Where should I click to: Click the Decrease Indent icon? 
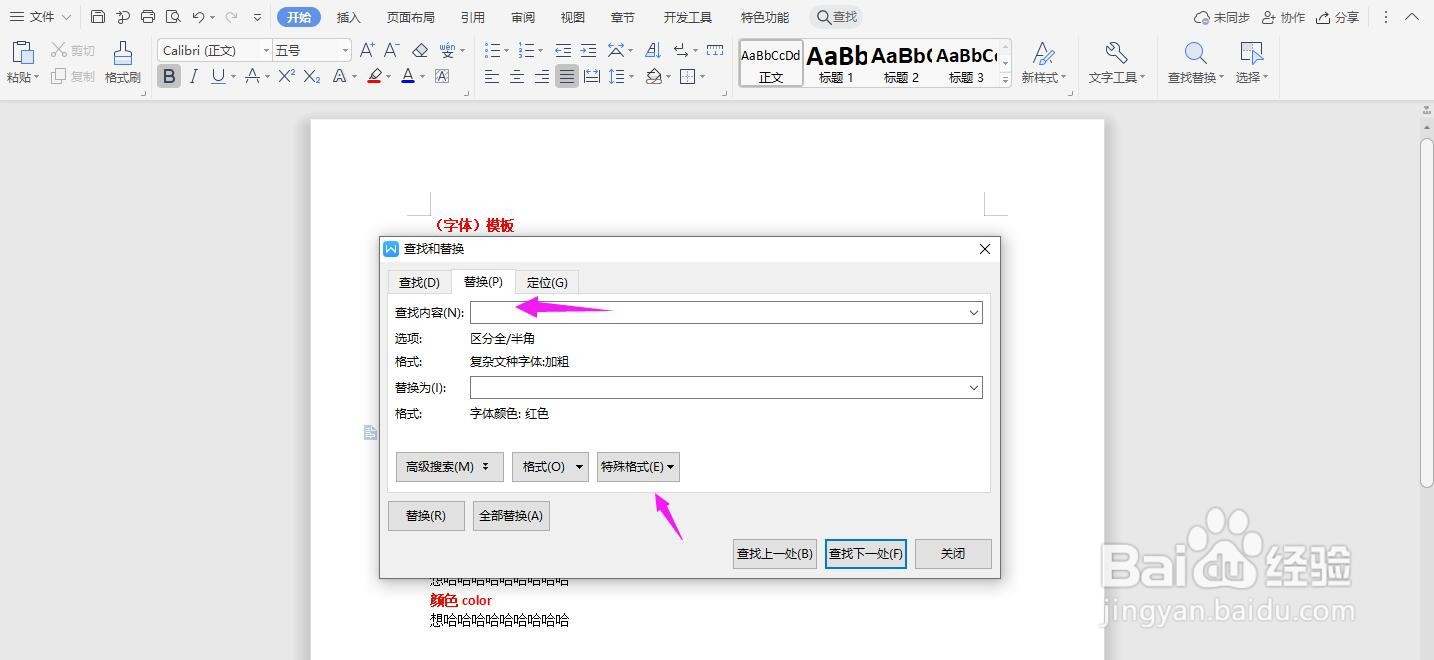pyautogui.click(x=563, y=50)
